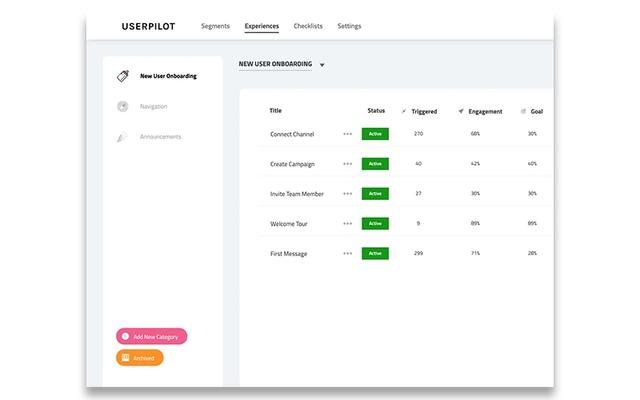Open the three-dots menu for First Message
Viewport: 640px width, 400px height.
[347, 253]
